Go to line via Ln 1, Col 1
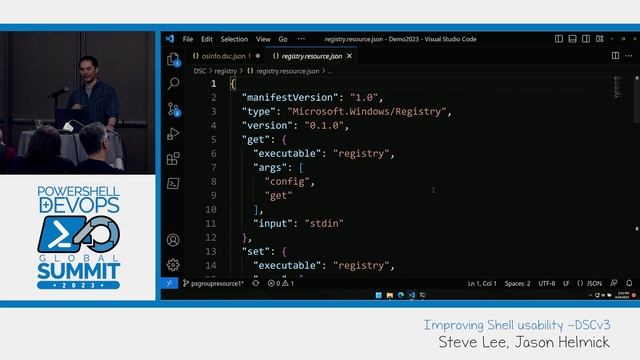Image resolution: width=640 pixels, height=360 pixels. 482,283
